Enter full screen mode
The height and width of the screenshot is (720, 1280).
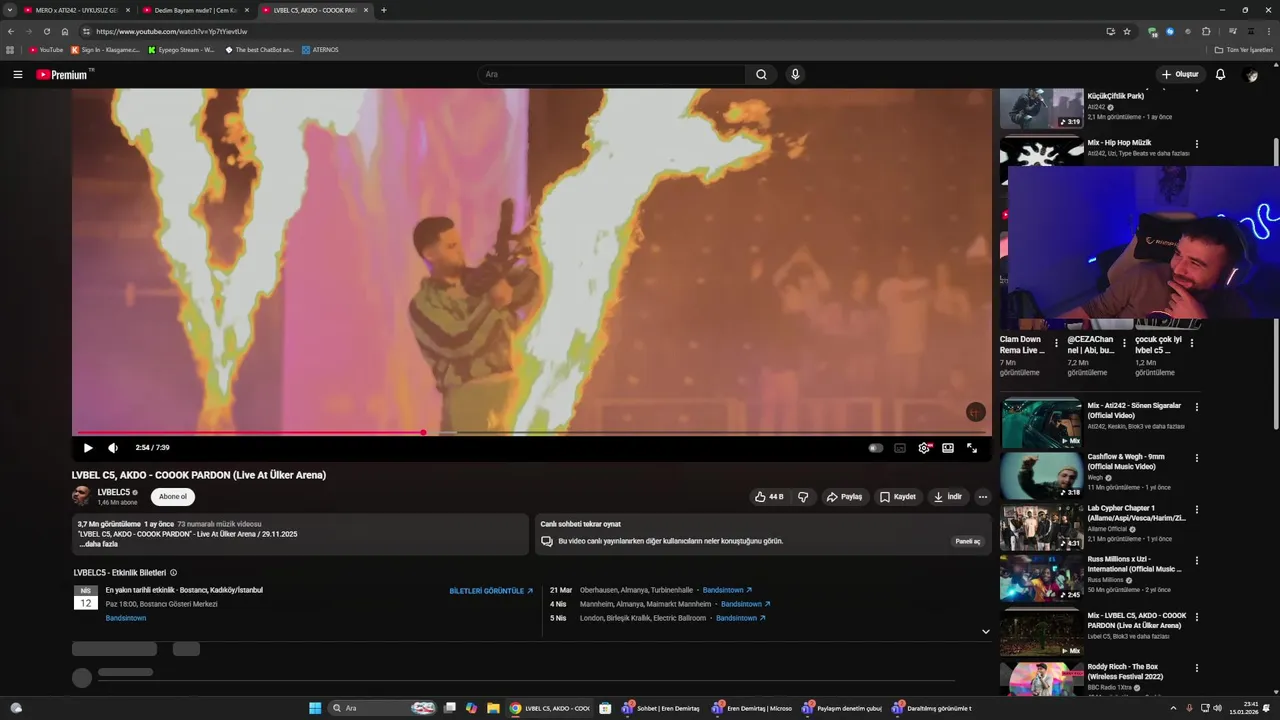point(972,448)
